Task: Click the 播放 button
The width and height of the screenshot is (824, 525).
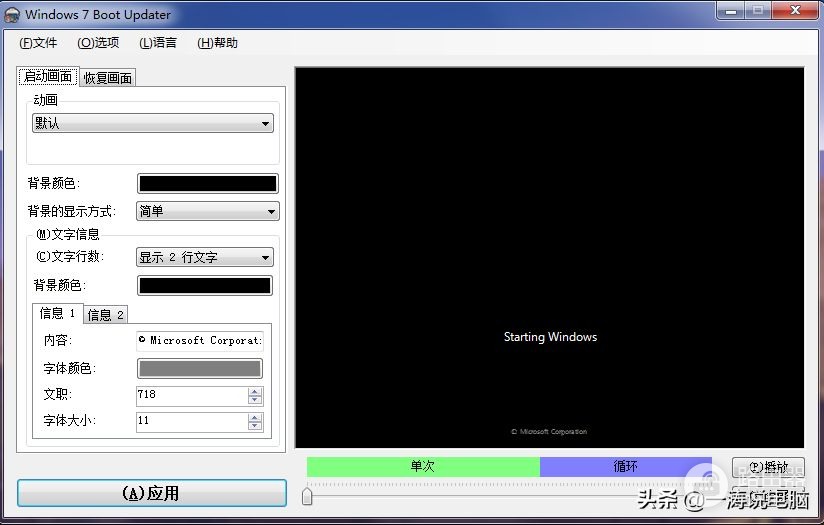Action: [767, 467]
